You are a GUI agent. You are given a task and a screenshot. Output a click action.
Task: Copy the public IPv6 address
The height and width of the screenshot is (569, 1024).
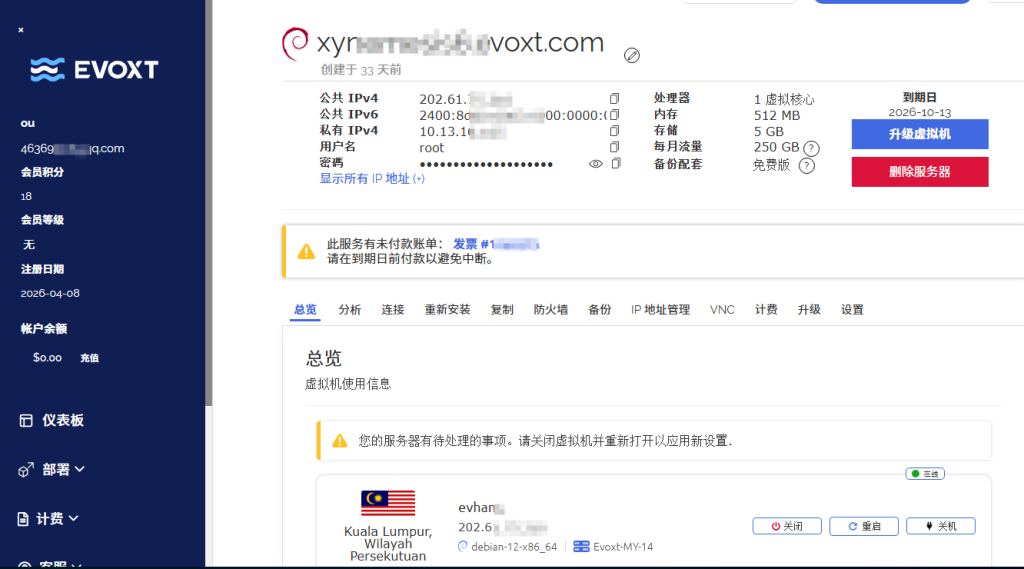615,115
